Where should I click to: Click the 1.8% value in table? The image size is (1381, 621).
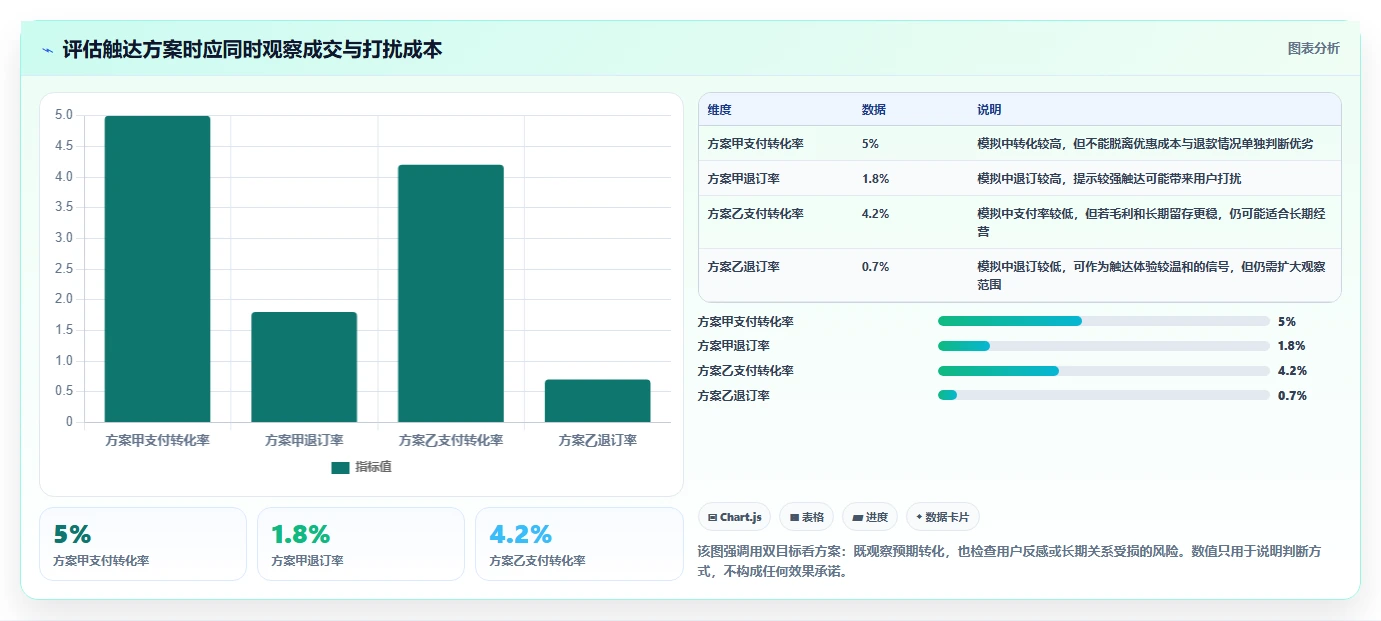click(x=875, y=179)
